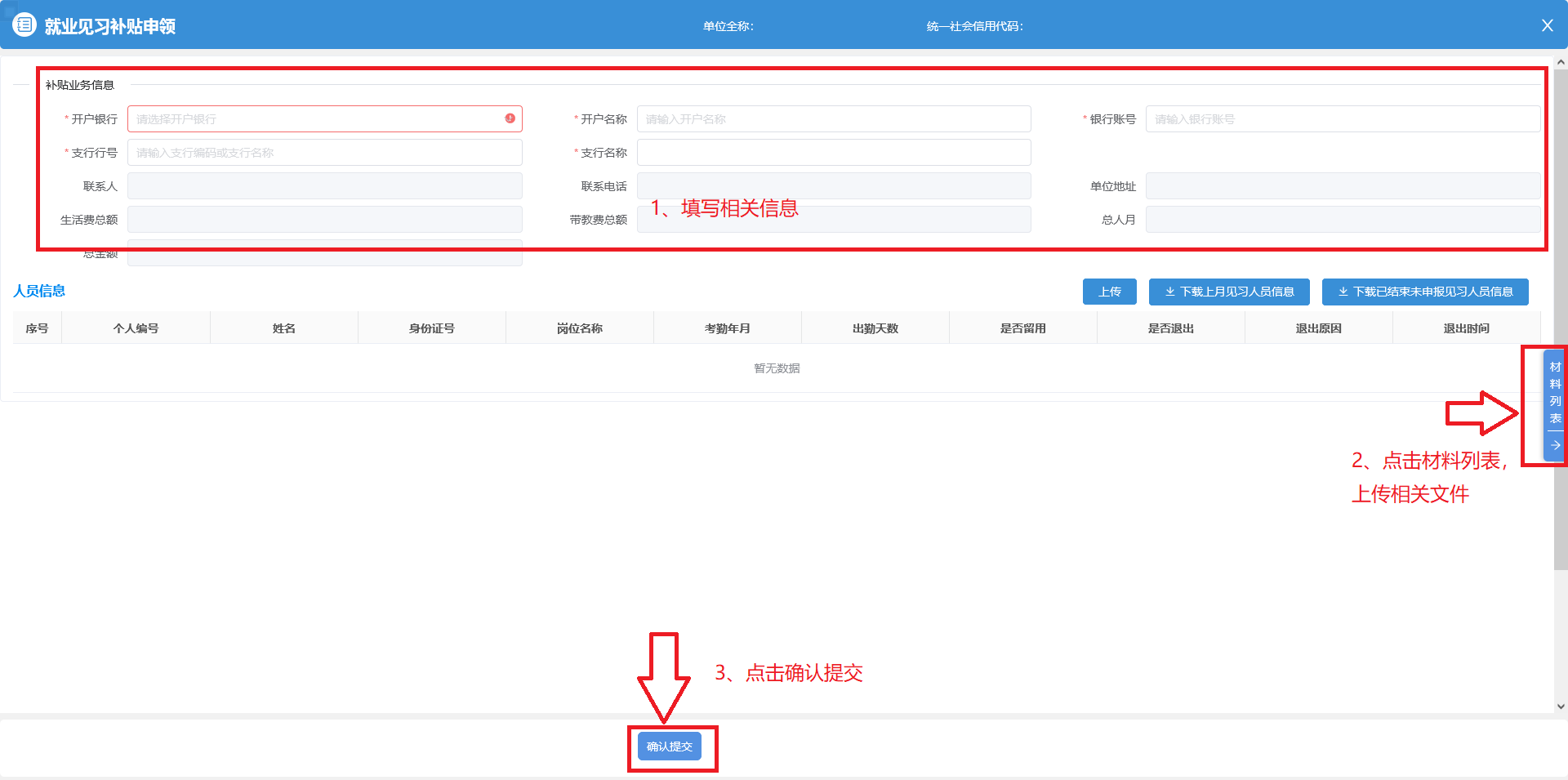Viewport: 1568px width, 780px height.
Task: Click the 上传 button
Action: pyautogui.click(x=1109, y=292)
